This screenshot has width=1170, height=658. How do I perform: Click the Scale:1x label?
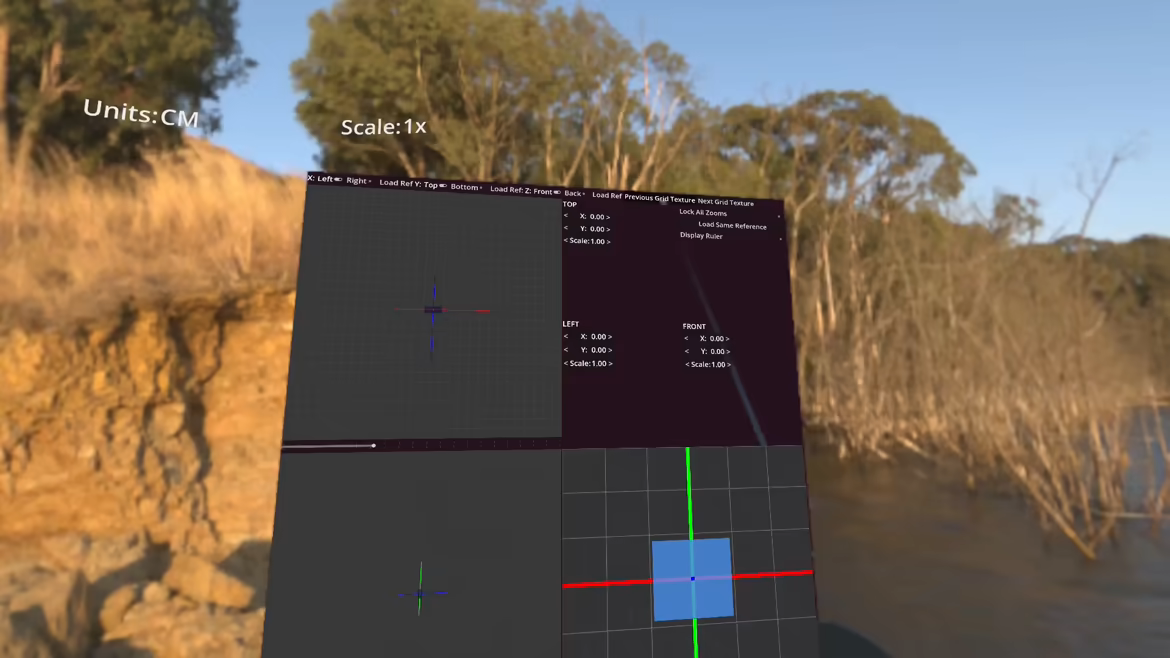coord(384,127)
